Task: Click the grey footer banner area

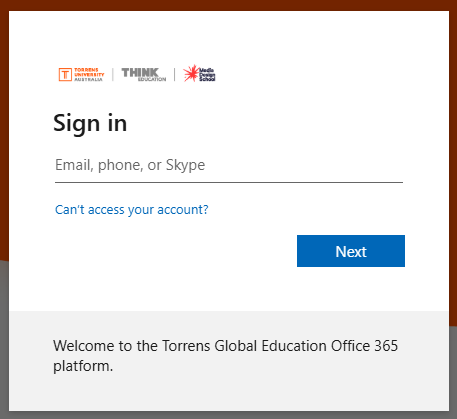Action: (x=229, y=361)
